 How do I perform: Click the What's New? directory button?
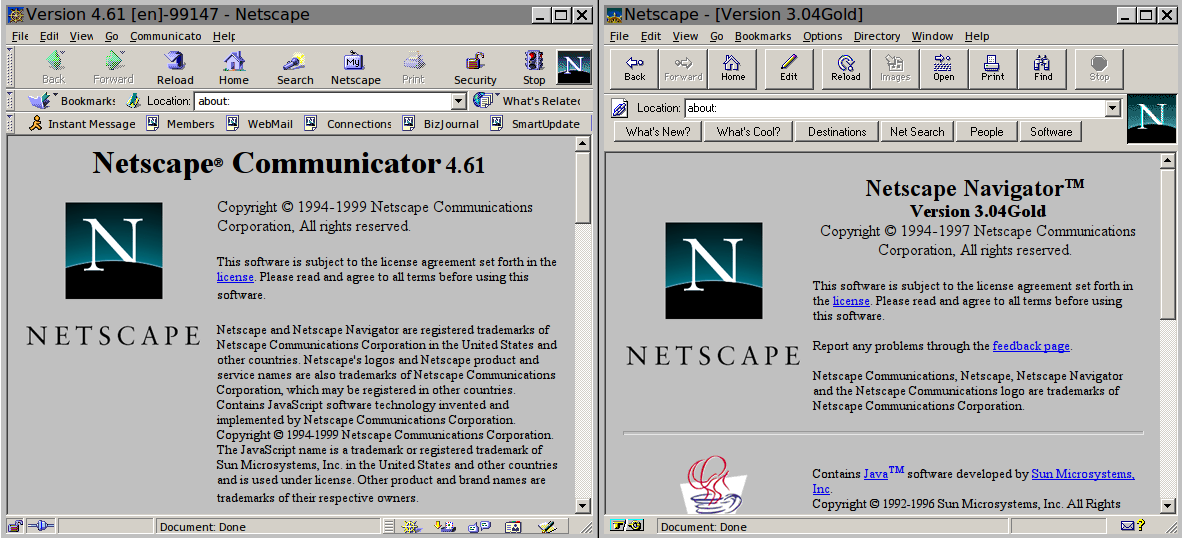click(x=658, y=132)
